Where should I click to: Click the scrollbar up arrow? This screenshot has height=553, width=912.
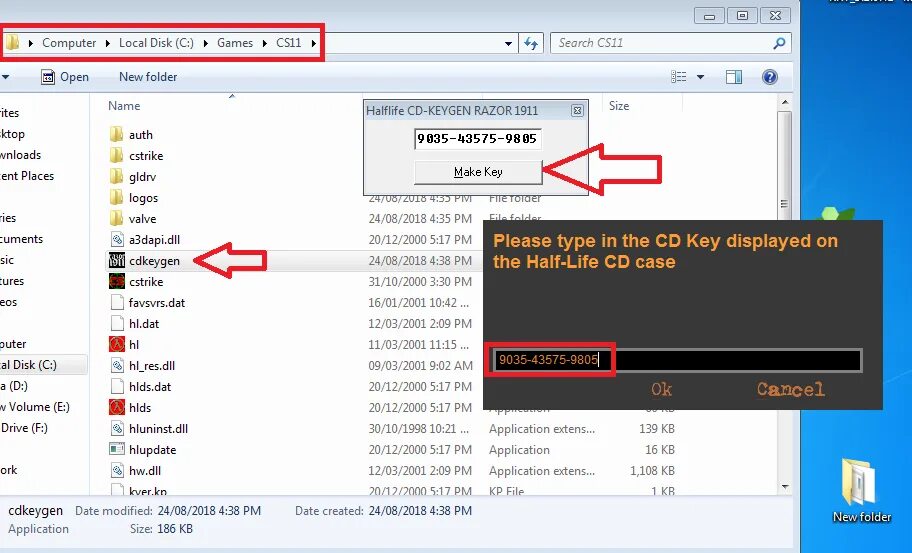785,103
